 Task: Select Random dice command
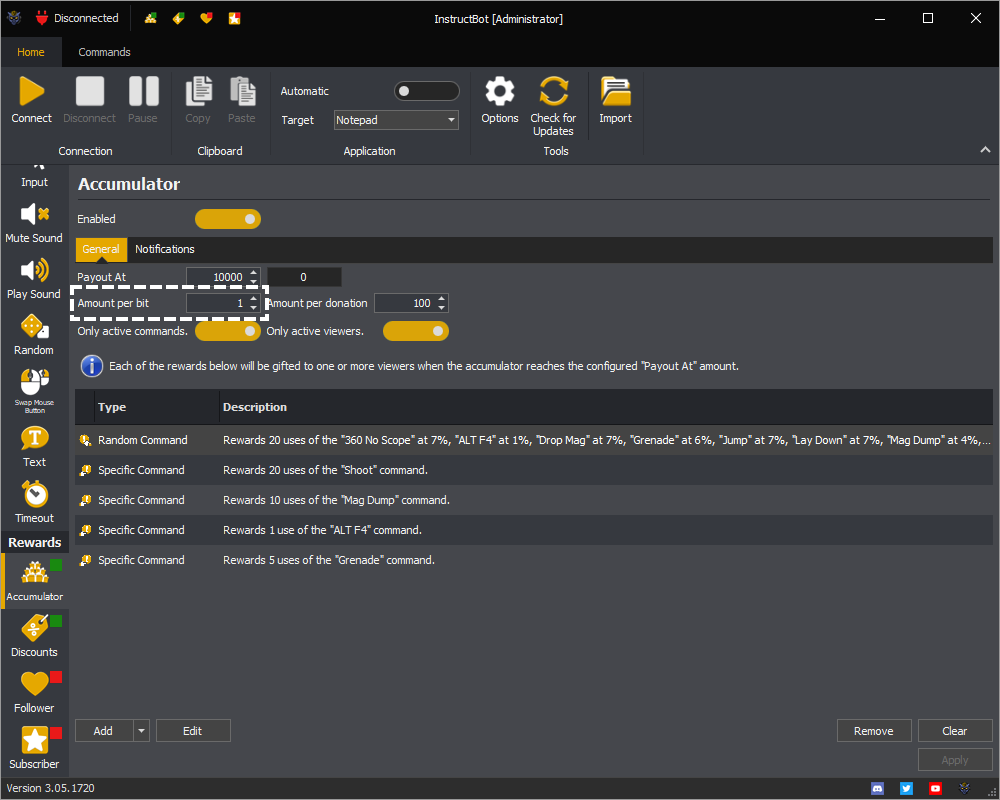point(34,335)
